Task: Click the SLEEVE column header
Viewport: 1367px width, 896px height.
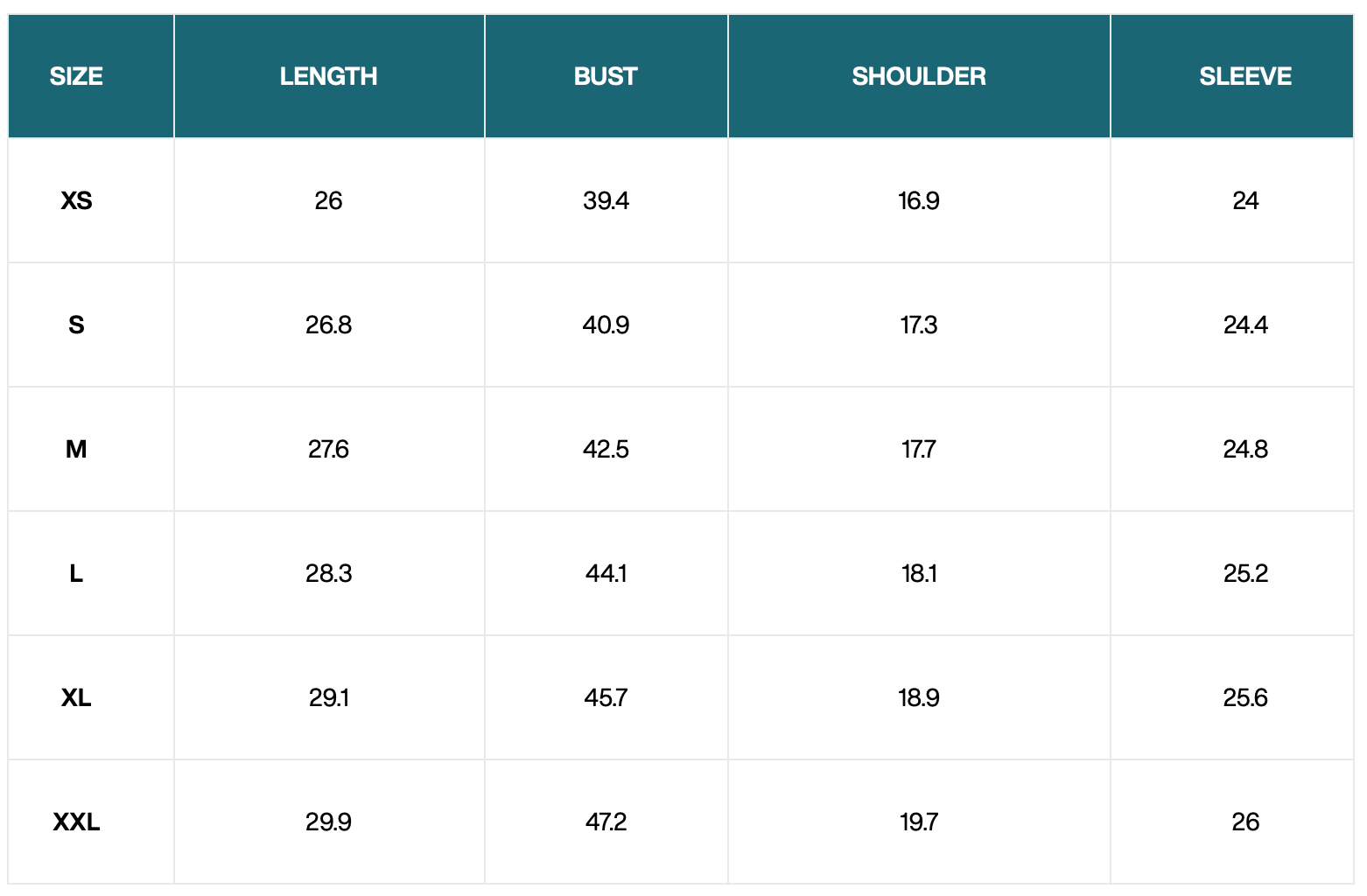Action: (1245, 76)
